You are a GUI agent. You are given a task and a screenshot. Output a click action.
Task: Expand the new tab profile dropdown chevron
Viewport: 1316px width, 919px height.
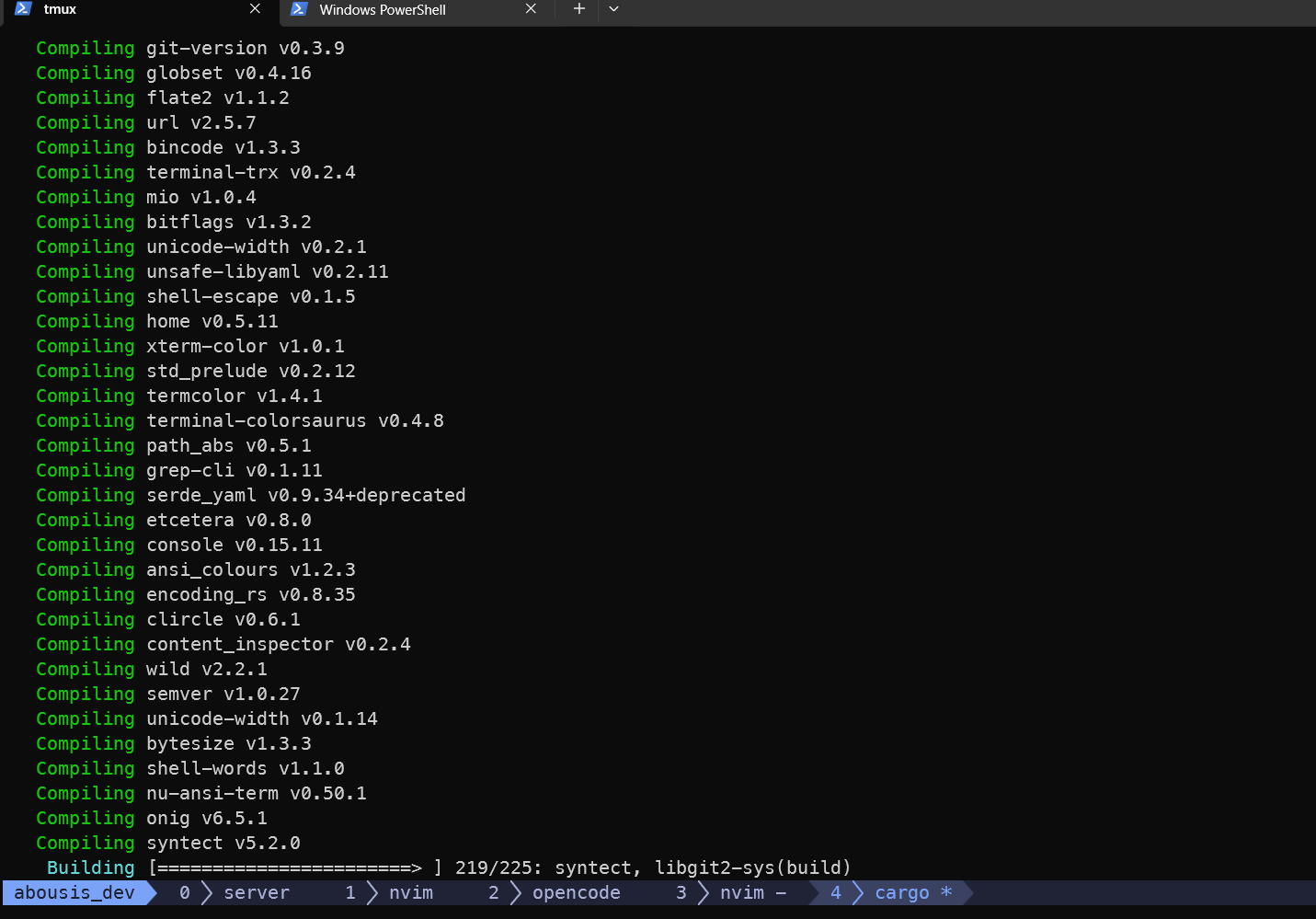613,9
